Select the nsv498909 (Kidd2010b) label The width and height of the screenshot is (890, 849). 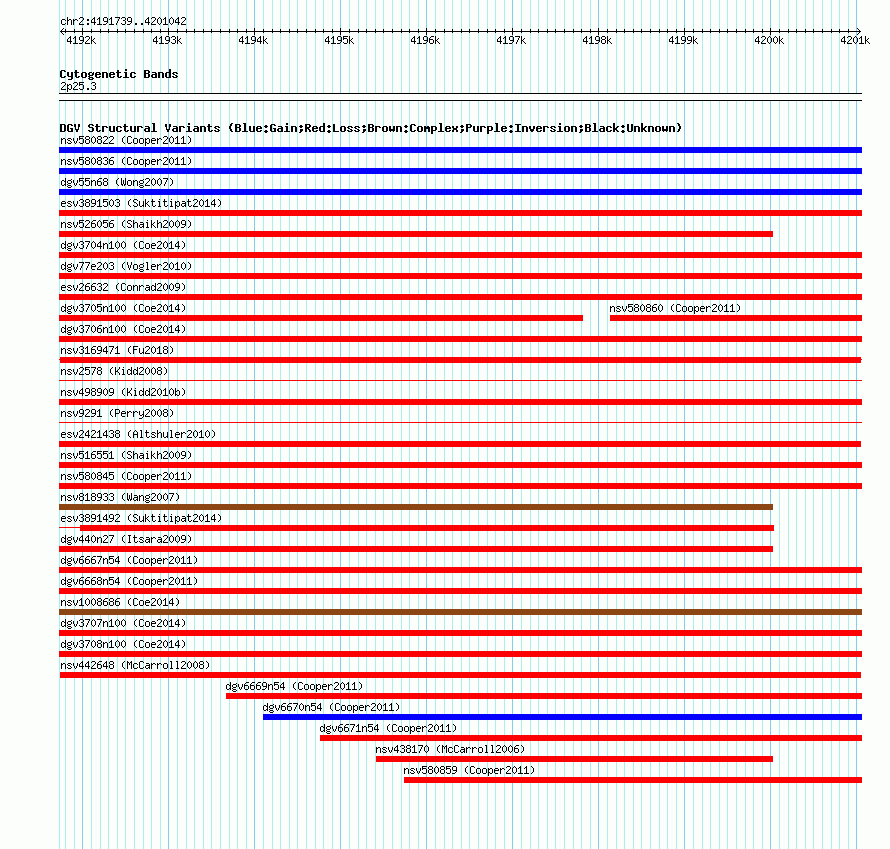[123, 392]
